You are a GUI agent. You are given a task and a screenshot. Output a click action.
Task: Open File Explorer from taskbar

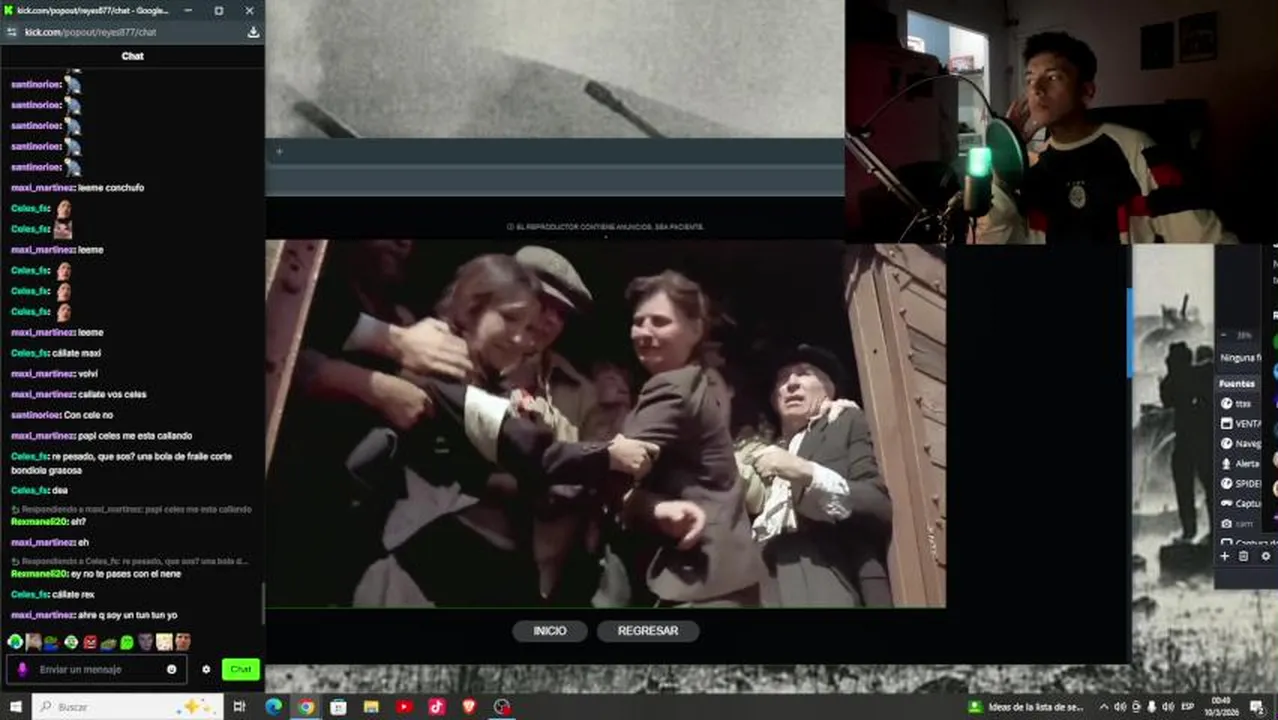371,707
